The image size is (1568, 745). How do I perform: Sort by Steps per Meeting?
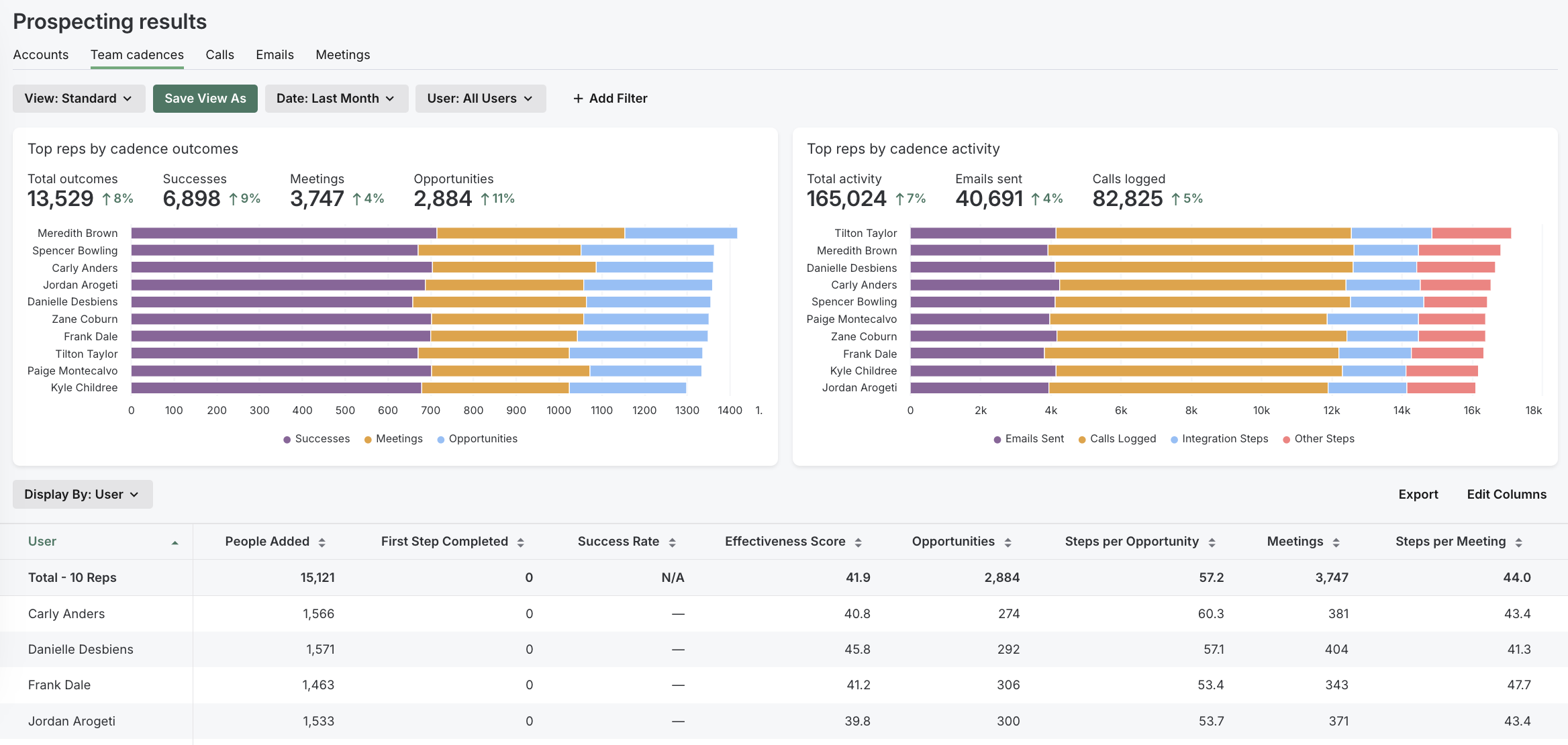click(1520, 541)
